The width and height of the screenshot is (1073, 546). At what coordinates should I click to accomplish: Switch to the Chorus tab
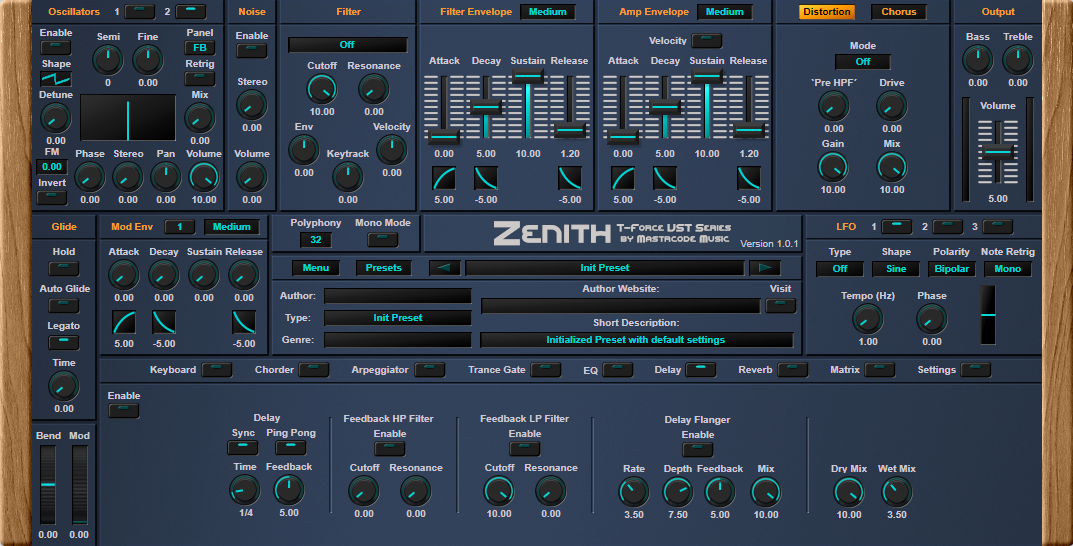tap(899, 12)
